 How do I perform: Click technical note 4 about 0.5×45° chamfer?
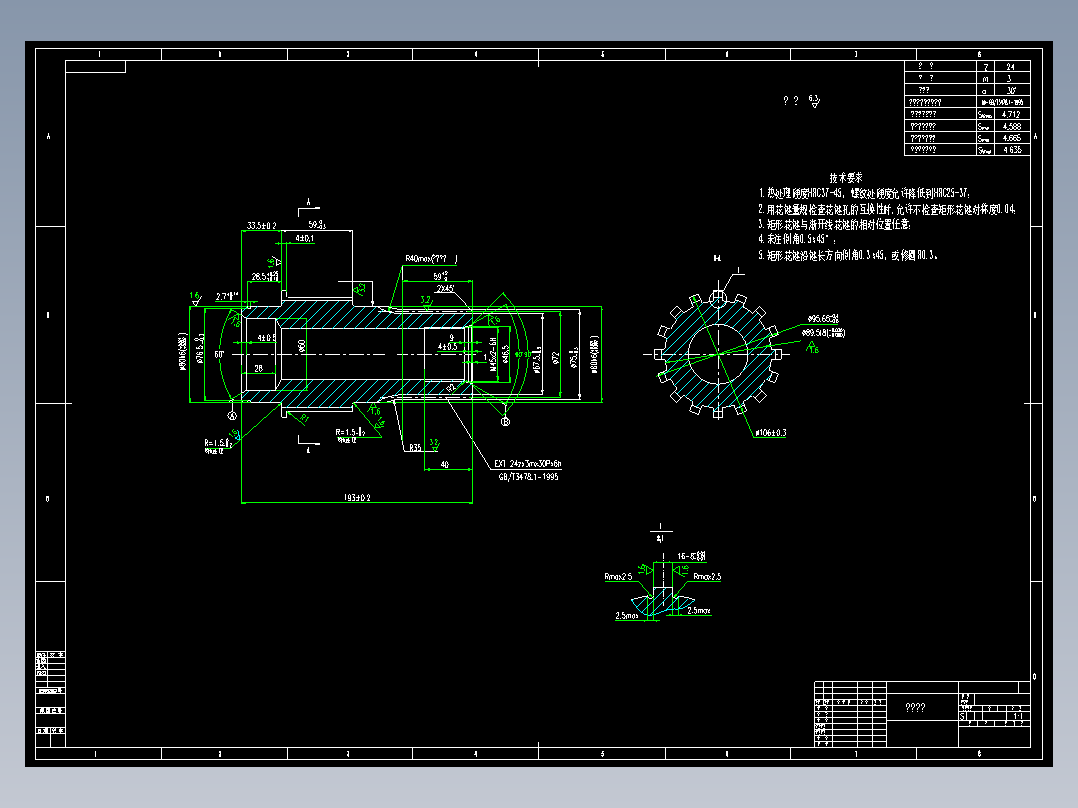798,239
